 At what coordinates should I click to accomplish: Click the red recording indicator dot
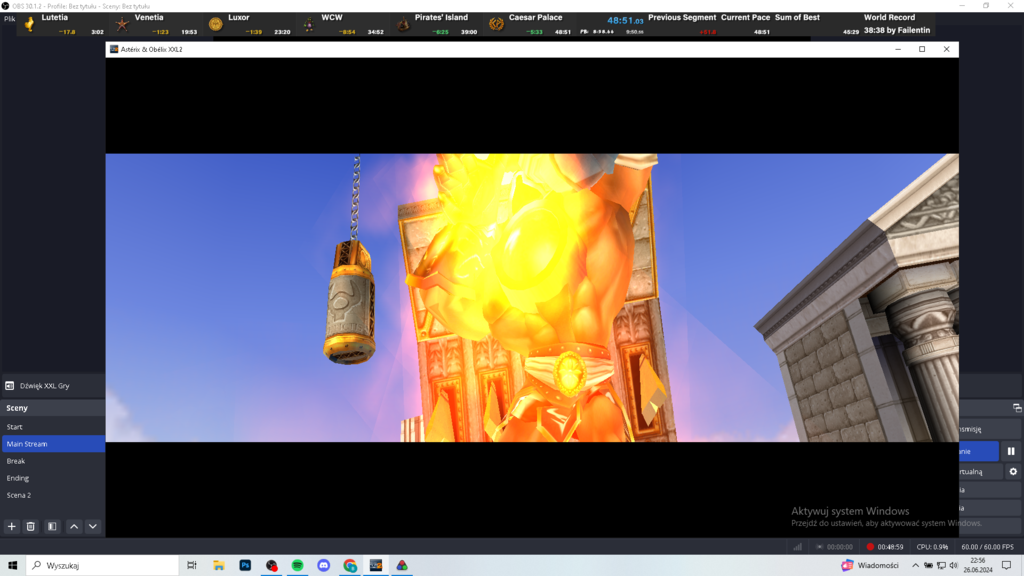tap(870, 547)
